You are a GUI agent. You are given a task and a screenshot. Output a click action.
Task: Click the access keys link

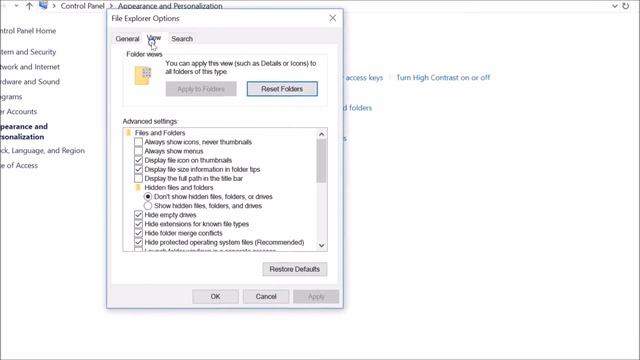click(363, 78)
